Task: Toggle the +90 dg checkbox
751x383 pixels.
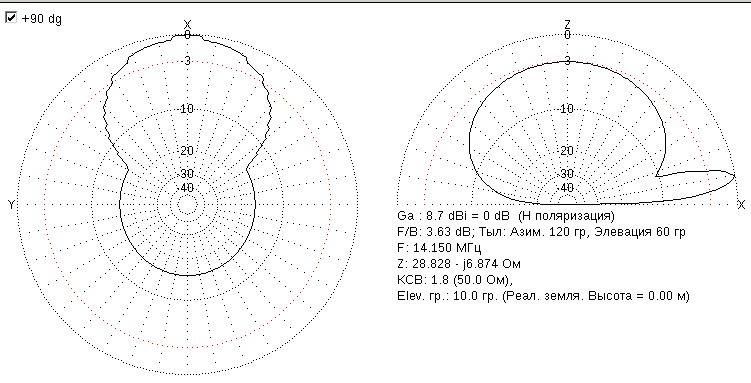Action: click(x=11, y=19)
